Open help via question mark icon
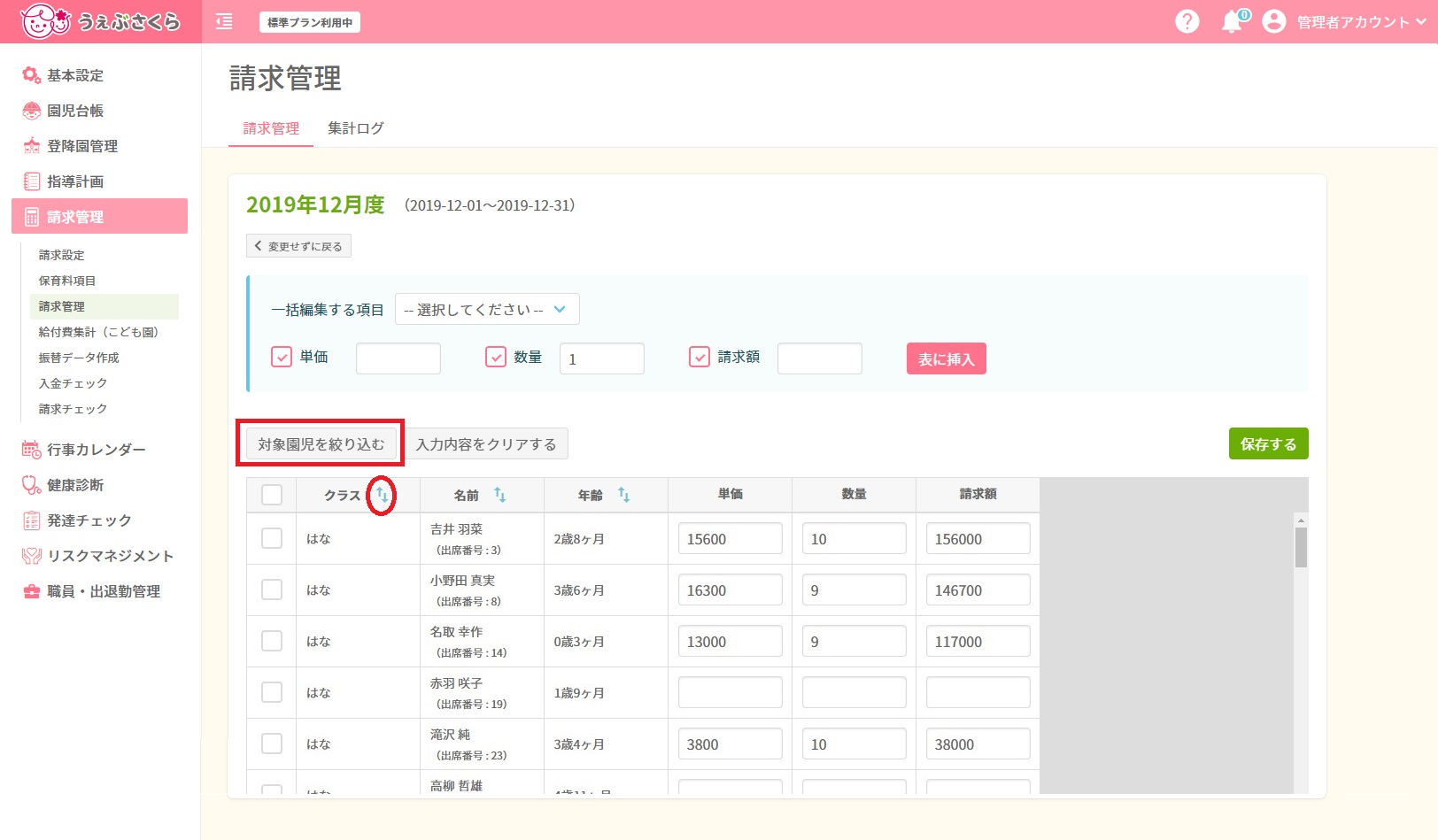Screen dimensions: 1438x840 tap(1187, 21)
